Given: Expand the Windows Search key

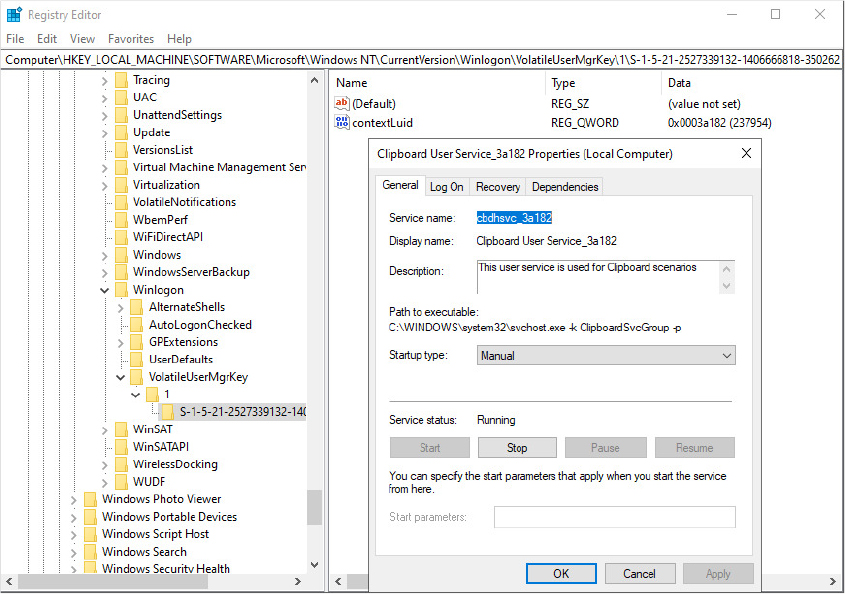Looking at the screenshot, I should point(73,552).
